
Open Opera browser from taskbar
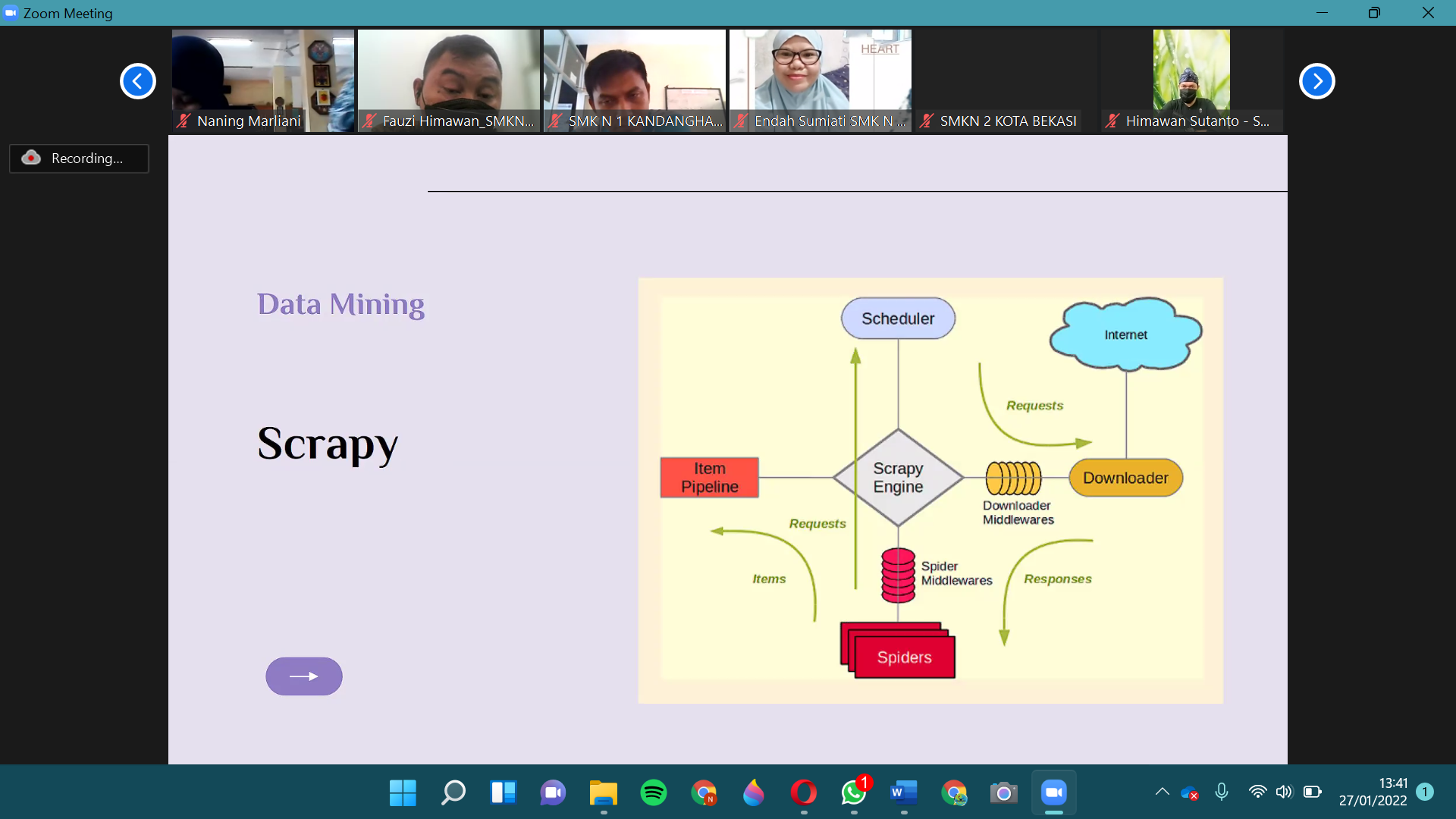coord(803,792)
